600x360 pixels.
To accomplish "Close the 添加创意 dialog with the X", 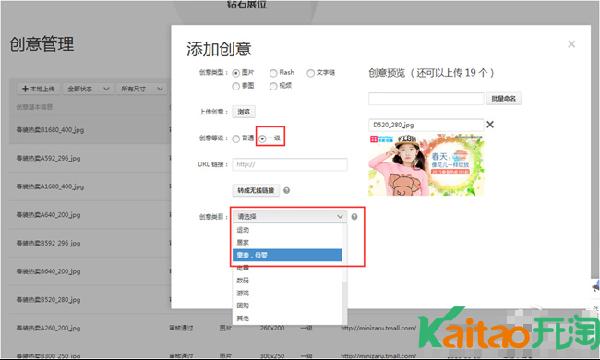I will pyautogui.click(x=571, y=44).
